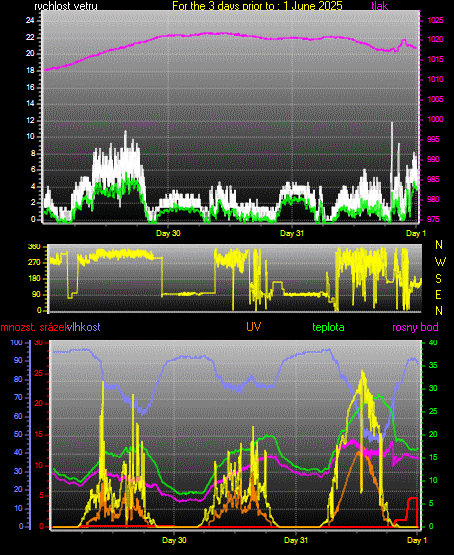Click the 'S' wind direction letter
Image resolution: width=454 pixels, height=555 pixels.
point(438,279)
